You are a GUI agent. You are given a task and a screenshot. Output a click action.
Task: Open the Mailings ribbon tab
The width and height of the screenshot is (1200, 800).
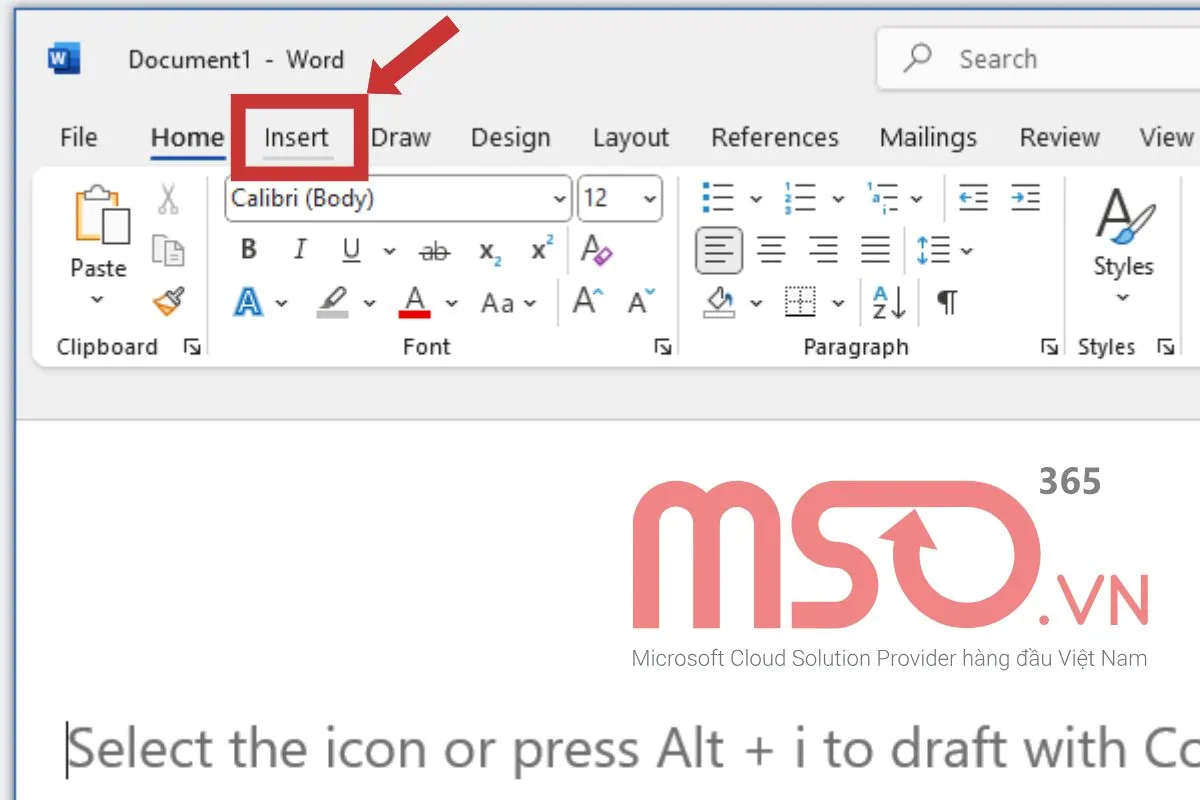pyautogui.click(x=928, y=138)
